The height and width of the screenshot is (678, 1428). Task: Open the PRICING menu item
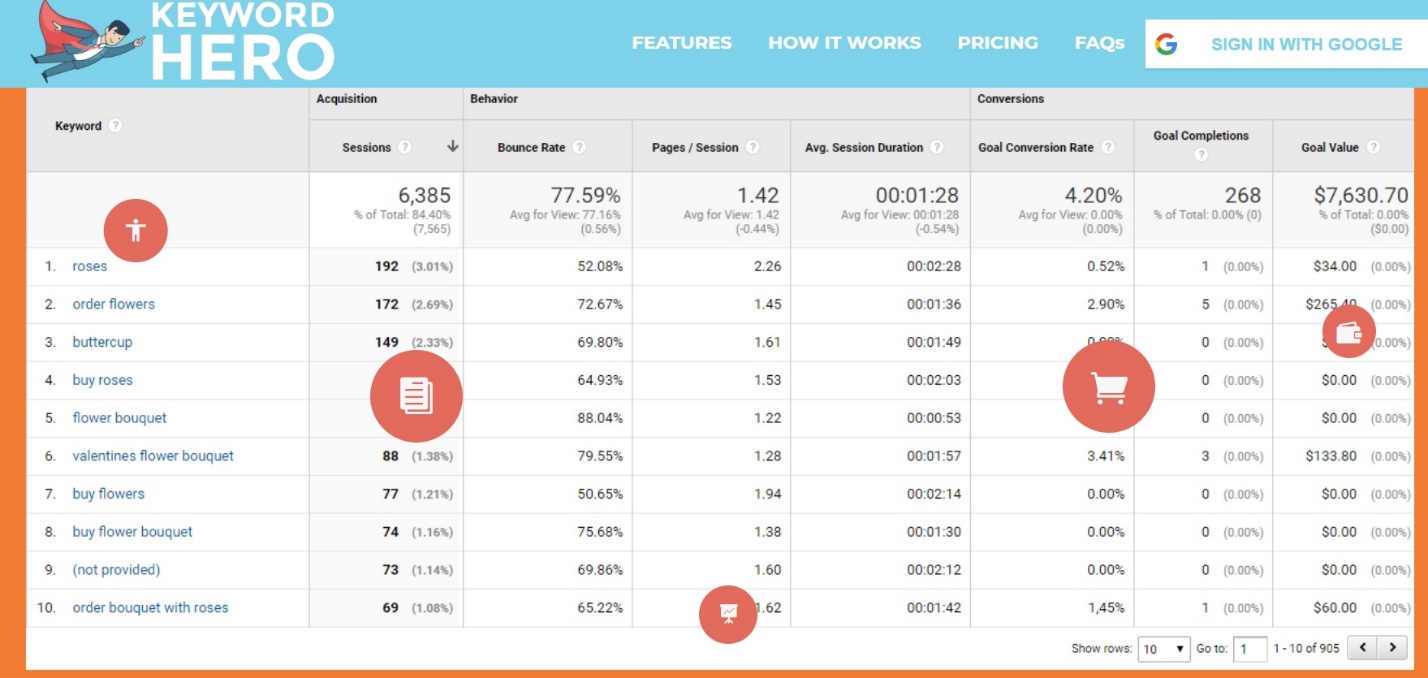click(x=998, y=43)
